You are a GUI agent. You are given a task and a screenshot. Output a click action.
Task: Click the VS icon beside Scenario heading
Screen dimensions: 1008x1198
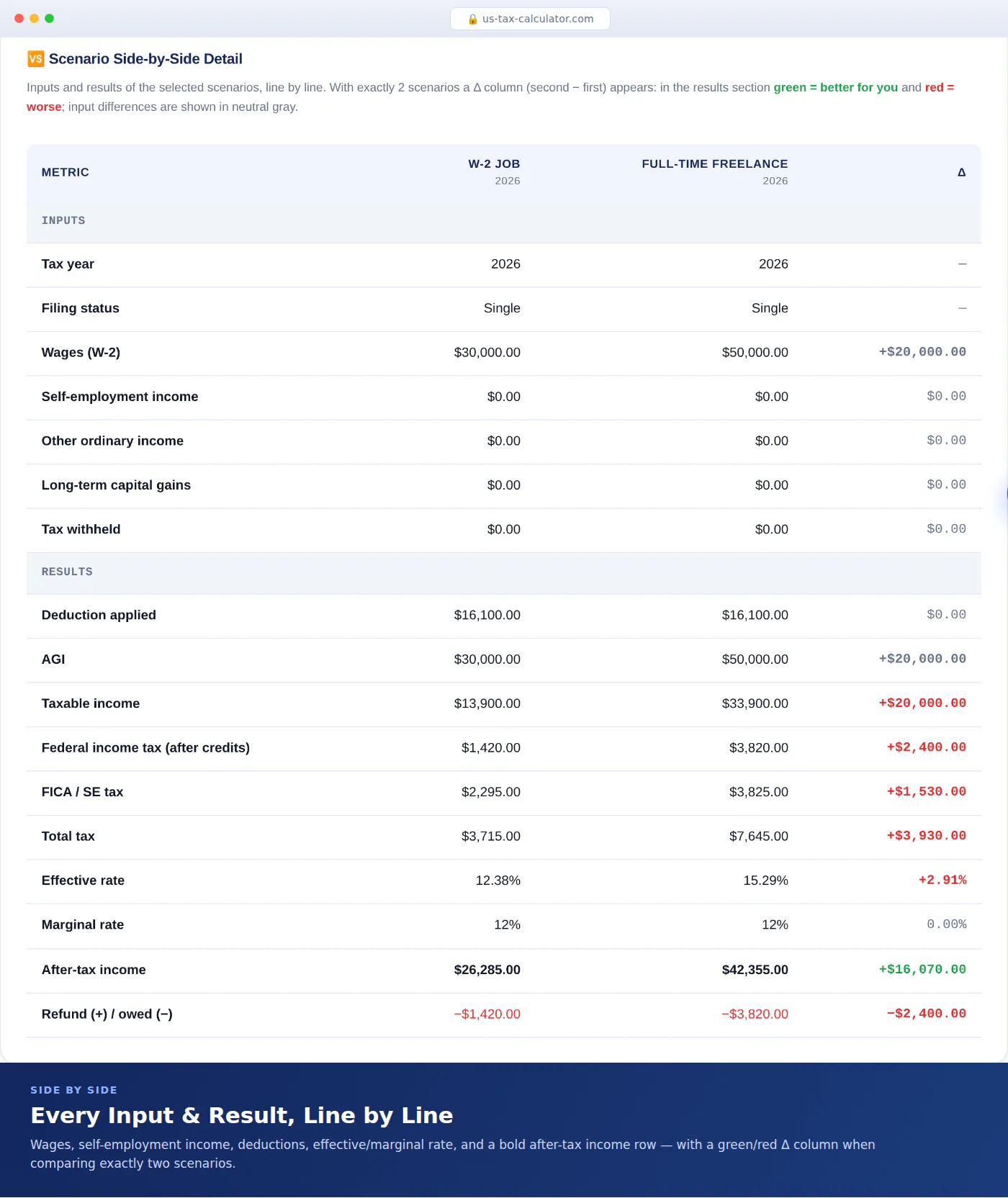(35, 59)
